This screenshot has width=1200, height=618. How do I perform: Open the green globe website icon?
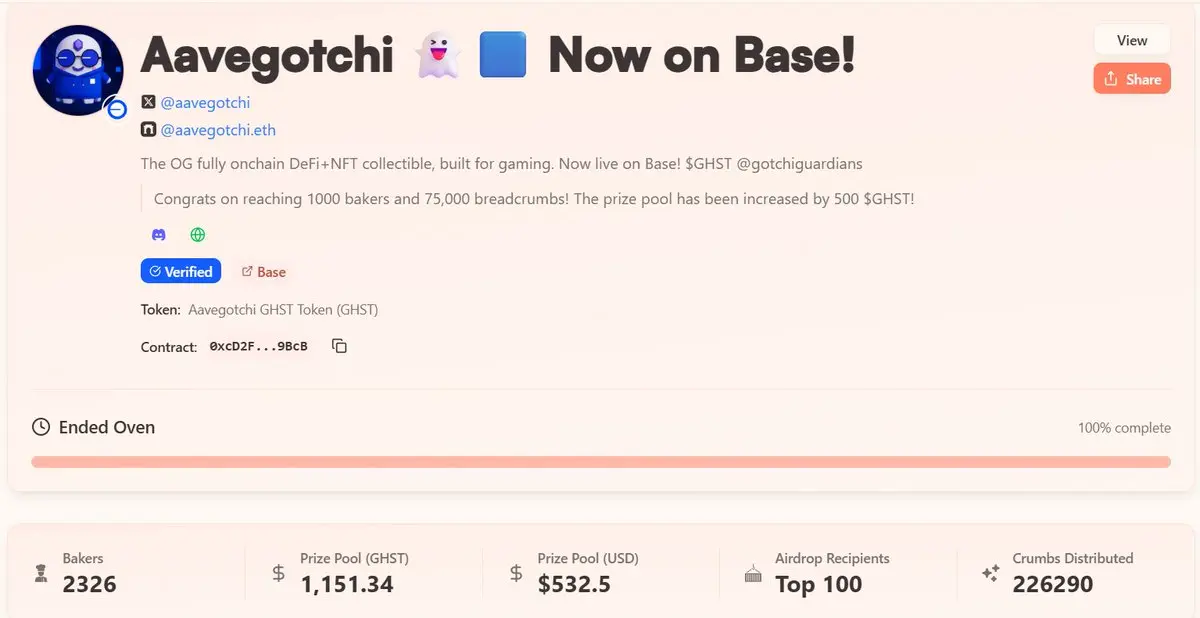[x=198, y=235]
